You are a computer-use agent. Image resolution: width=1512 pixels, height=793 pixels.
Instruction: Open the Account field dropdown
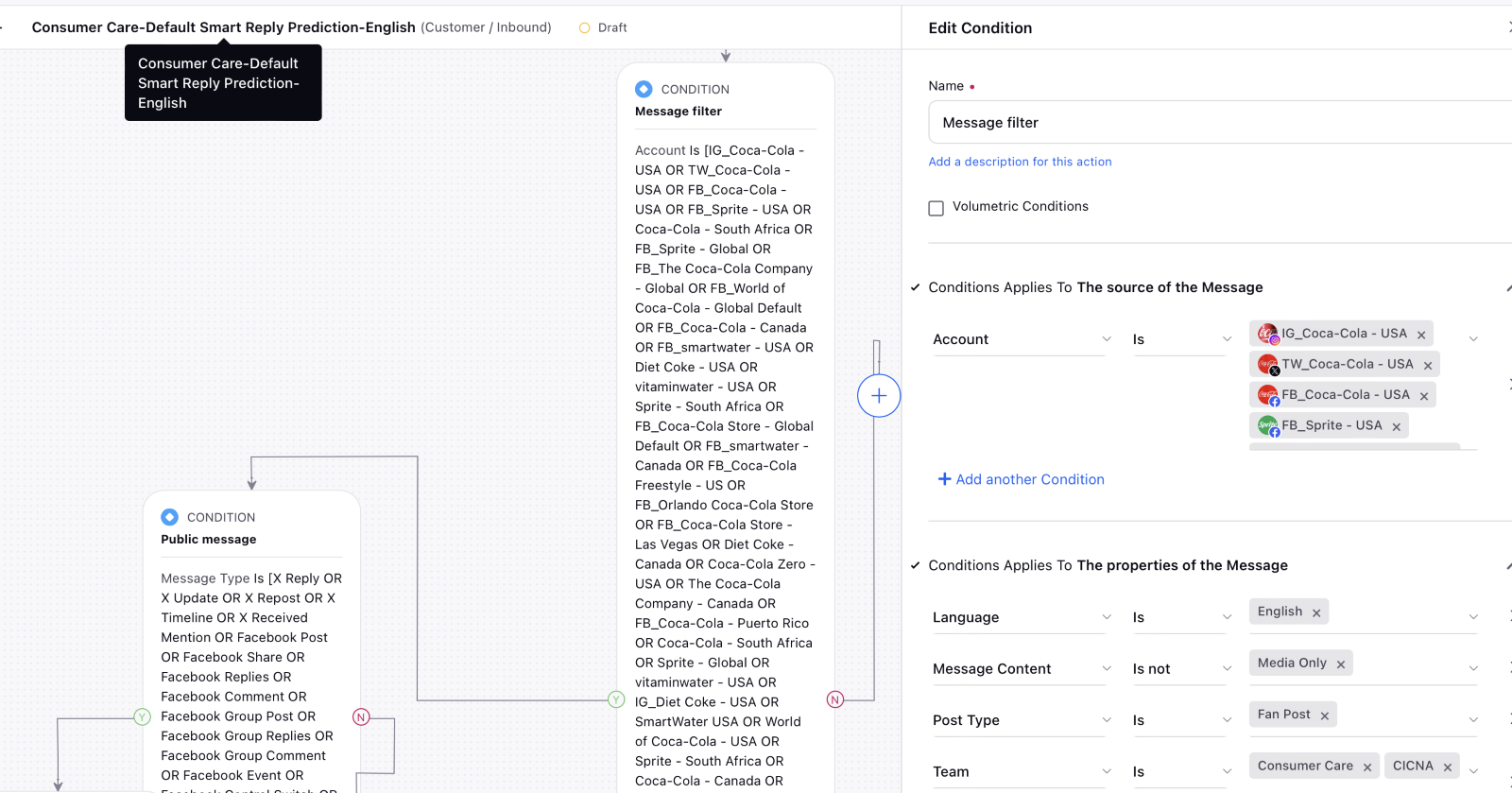(1022, 339)
